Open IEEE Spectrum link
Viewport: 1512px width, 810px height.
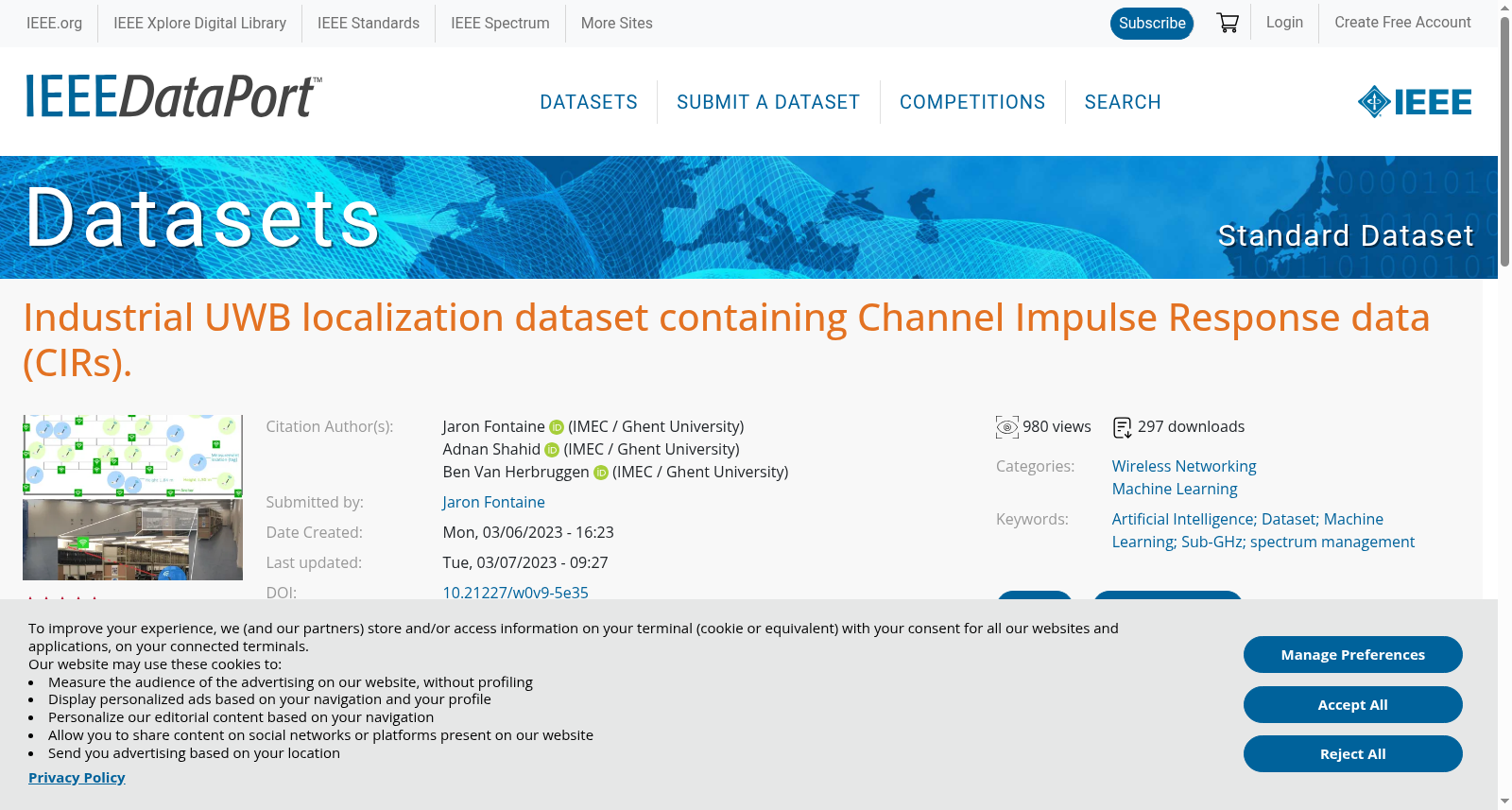pos(500,23)
